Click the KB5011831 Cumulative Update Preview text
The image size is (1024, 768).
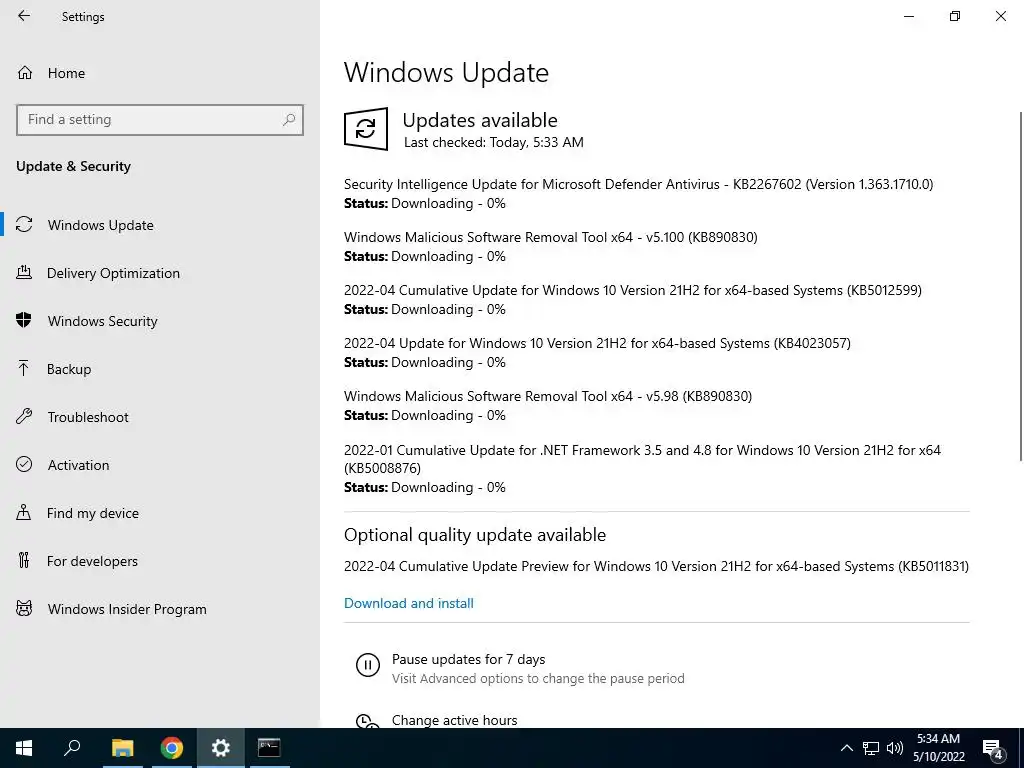(656, 566)
